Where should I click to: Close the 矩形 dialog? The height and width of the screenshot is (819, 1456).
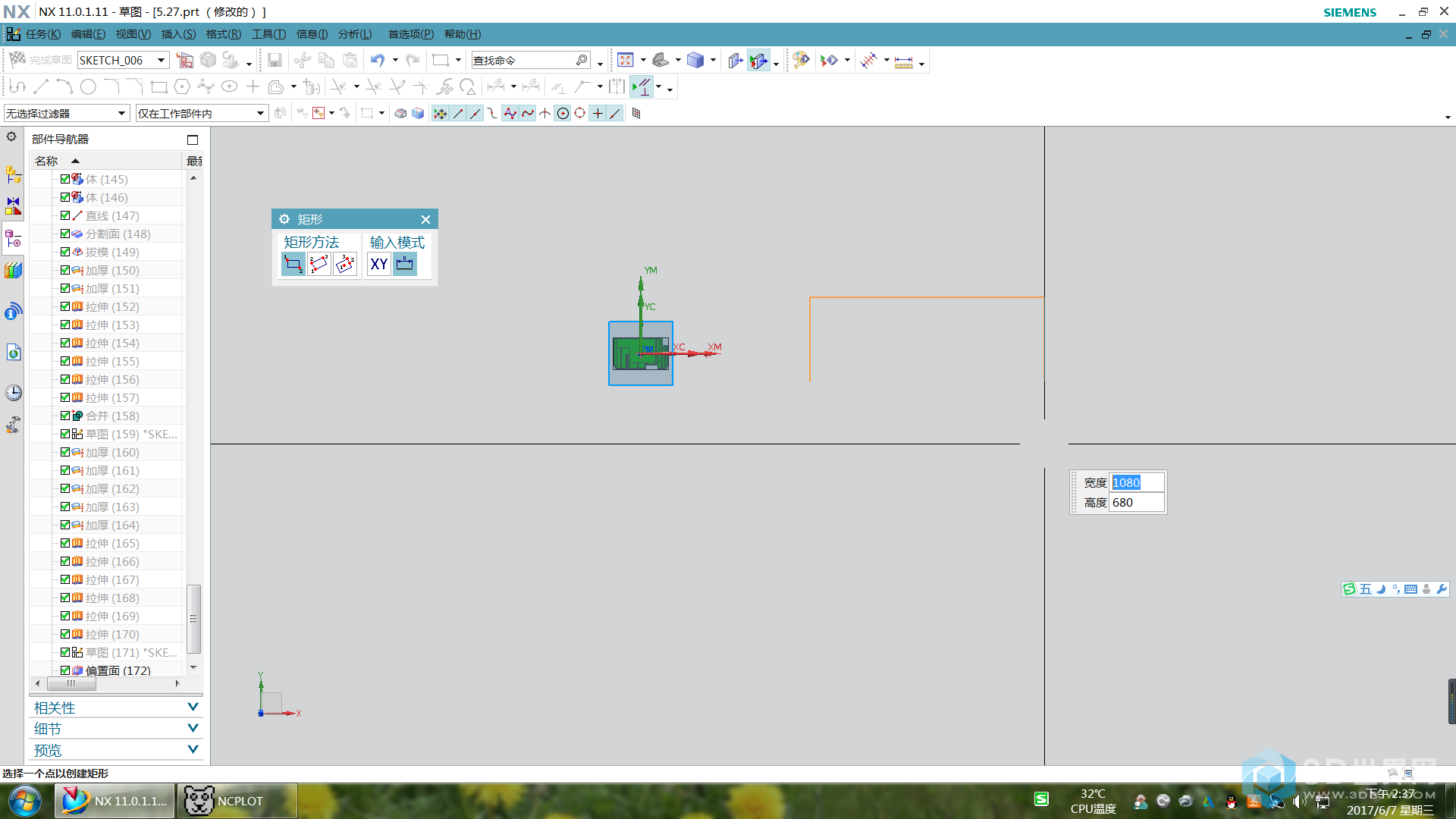coord(425,219)
